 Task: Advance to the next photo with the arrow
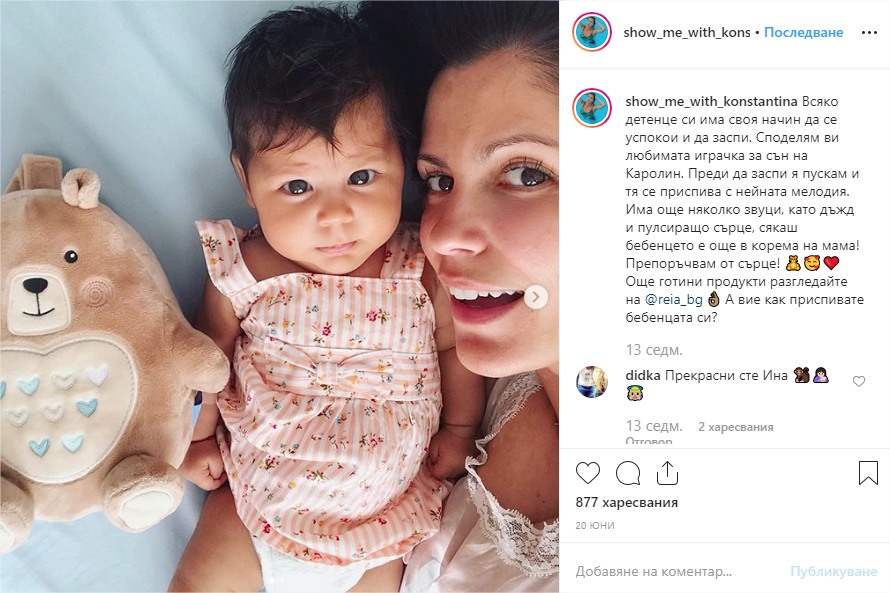click(536, 297)
